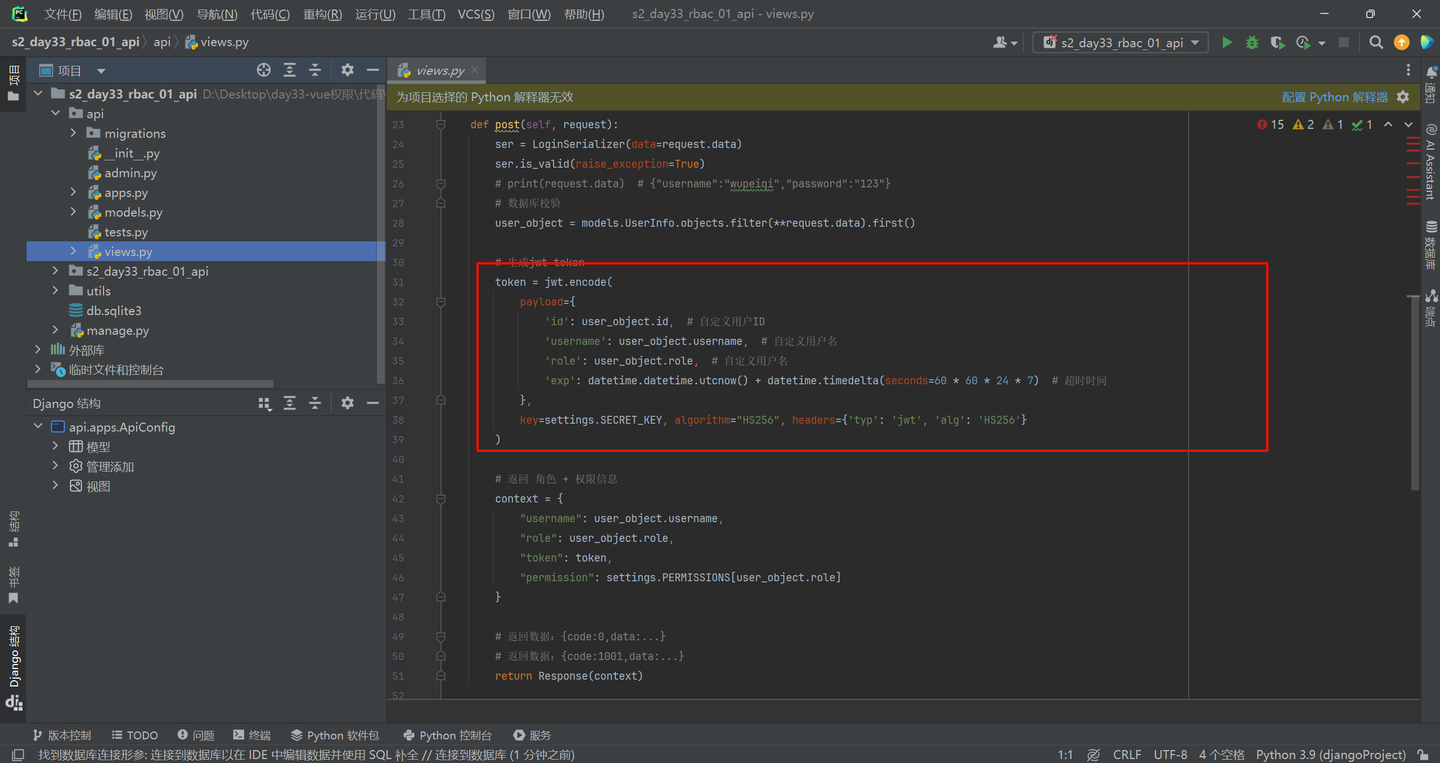Expand the apps.py node

tap(73, 192)
